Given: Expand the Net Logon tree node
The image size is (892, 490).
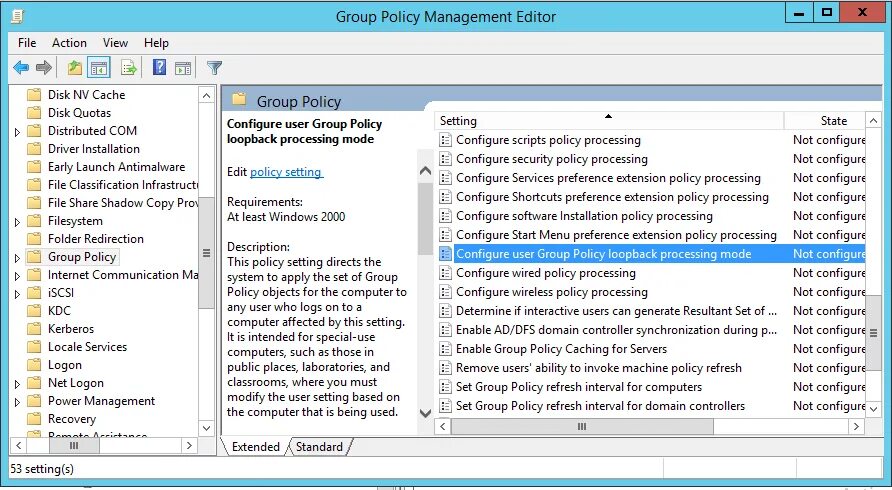Looking at the screenshot, I should (x=17, y=384).
